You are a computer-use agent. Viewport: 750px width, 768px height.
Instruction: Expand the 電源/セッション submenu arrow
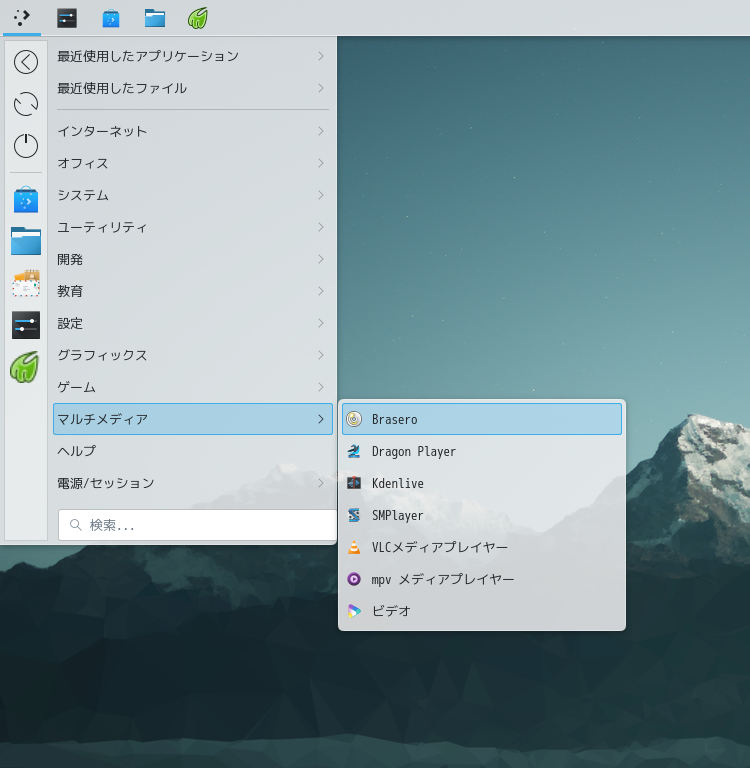(321, 483)
